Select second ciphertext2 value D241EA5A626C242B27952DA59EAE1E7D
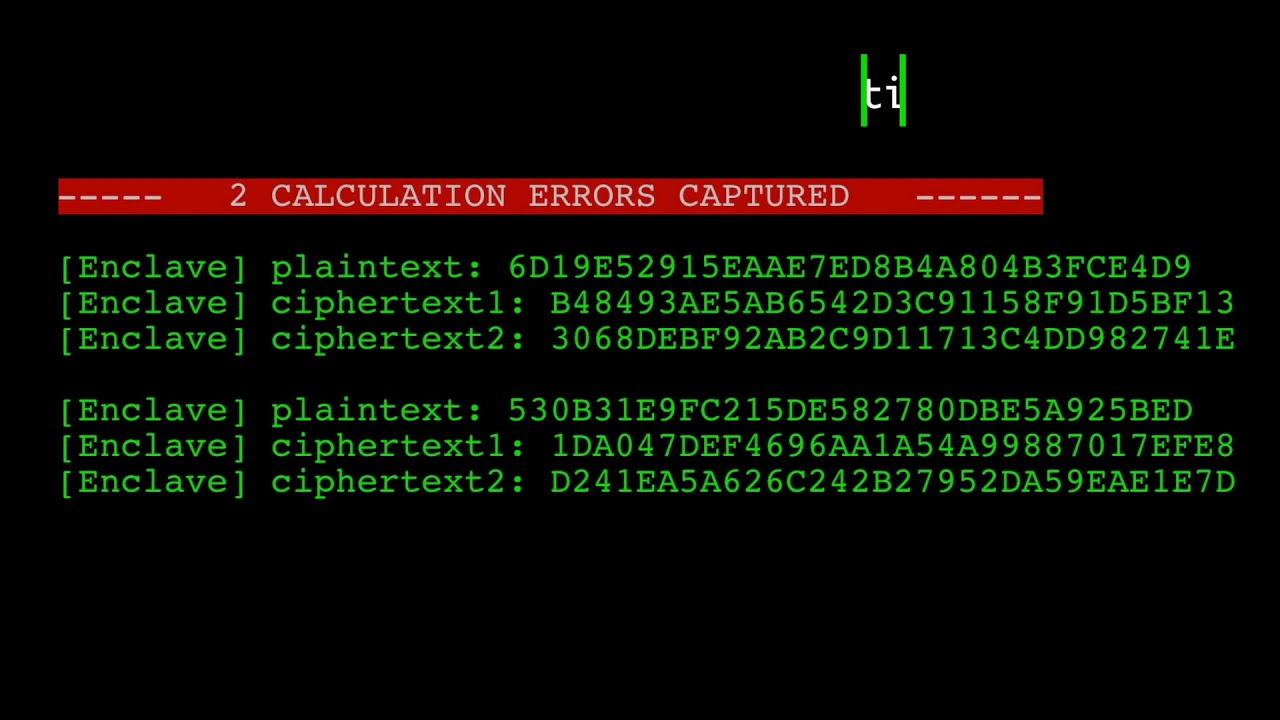 pyautogui.click(x=892, y=482)
